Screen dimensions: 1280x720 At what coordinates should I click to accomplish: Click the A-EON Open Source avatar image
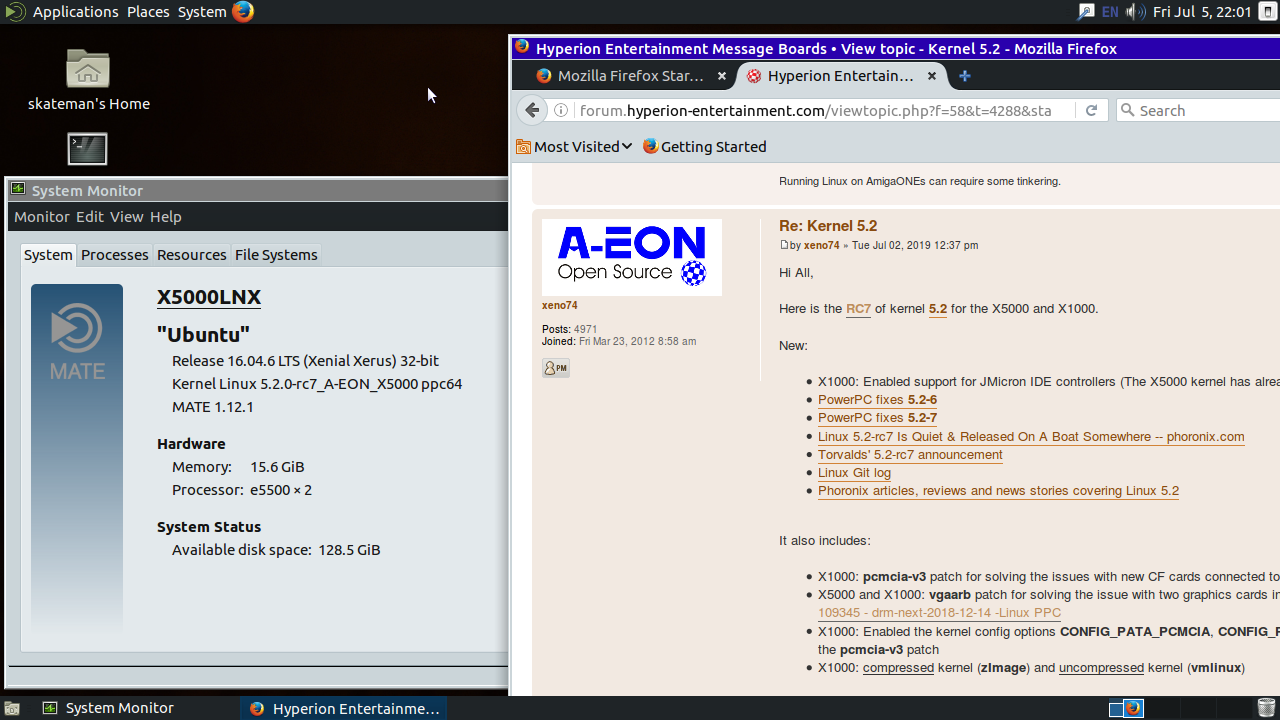point(632,258)
